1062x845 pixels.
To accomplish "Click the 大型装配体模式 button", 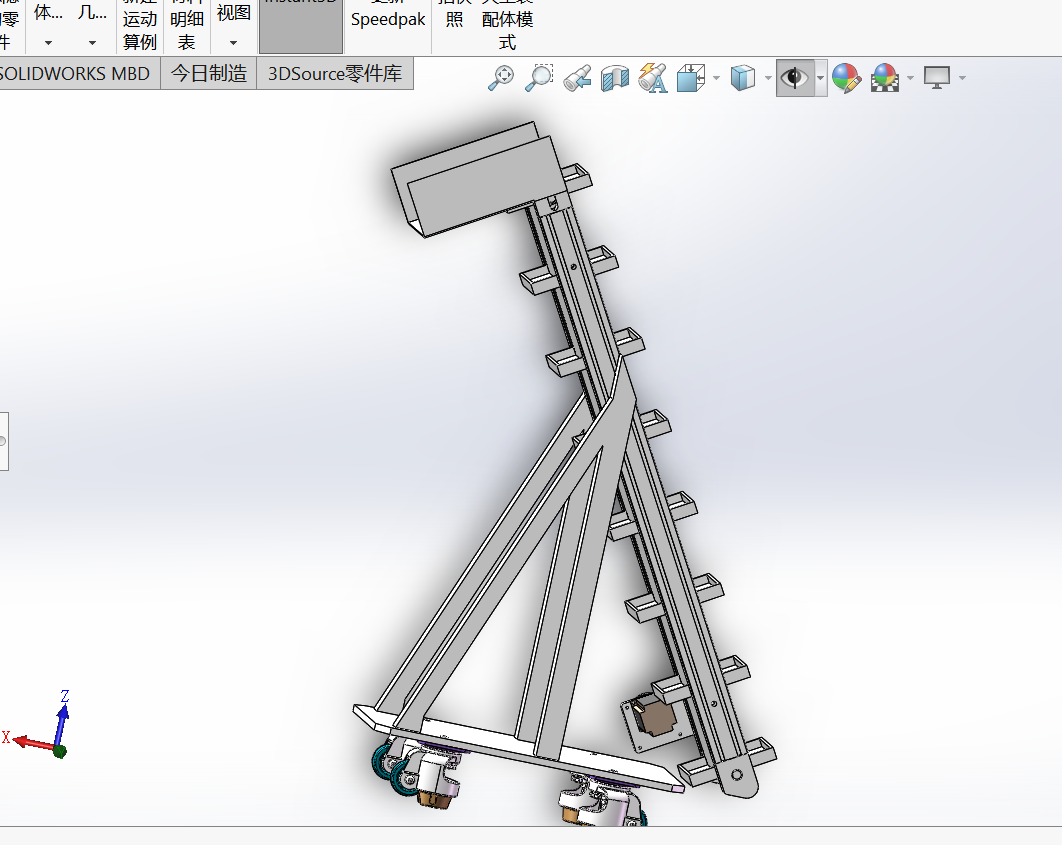I will (x=507, y=26).
